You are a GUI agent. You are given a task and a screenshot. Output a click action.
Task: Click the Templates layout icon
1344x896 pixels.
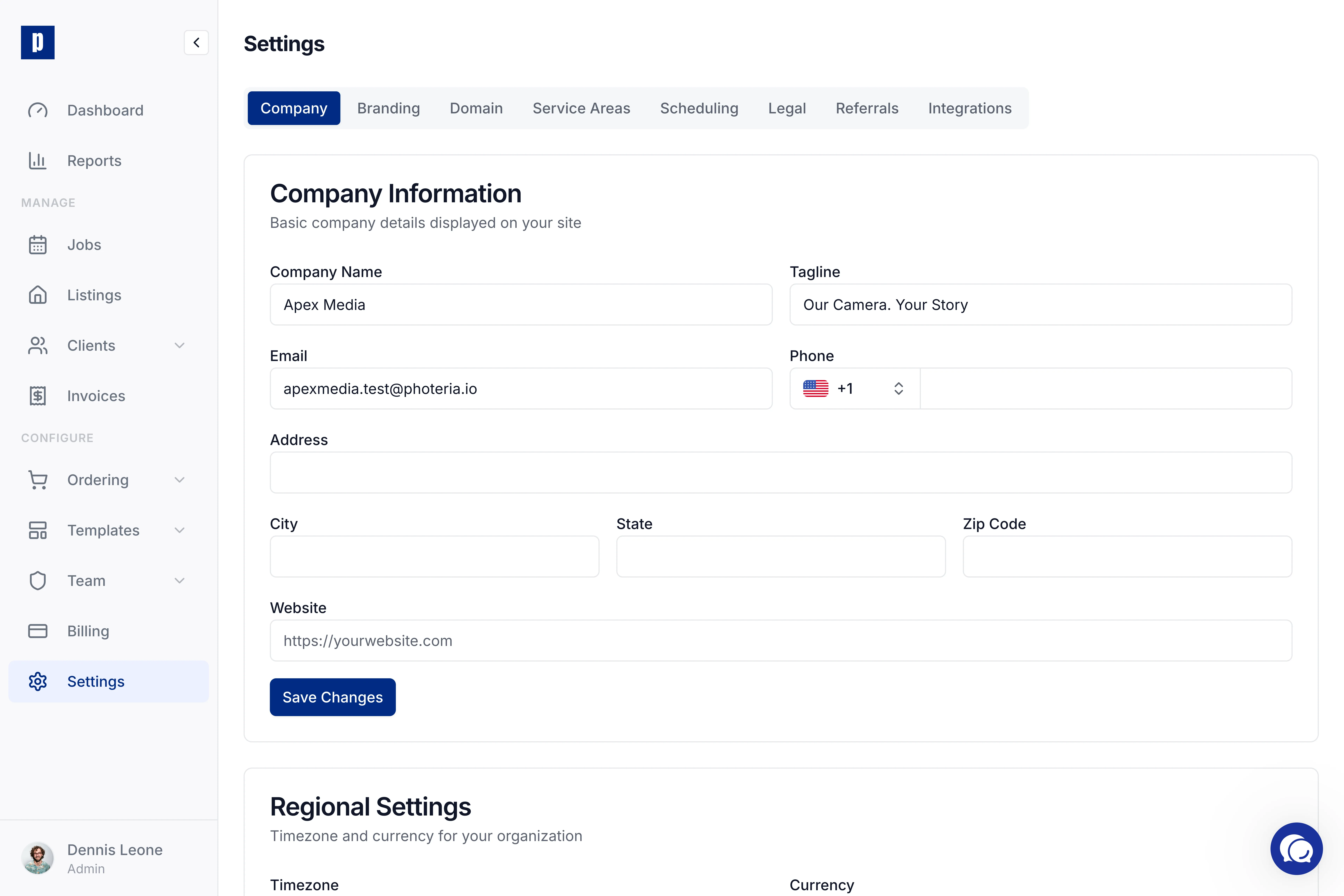[x=38, y=530]
